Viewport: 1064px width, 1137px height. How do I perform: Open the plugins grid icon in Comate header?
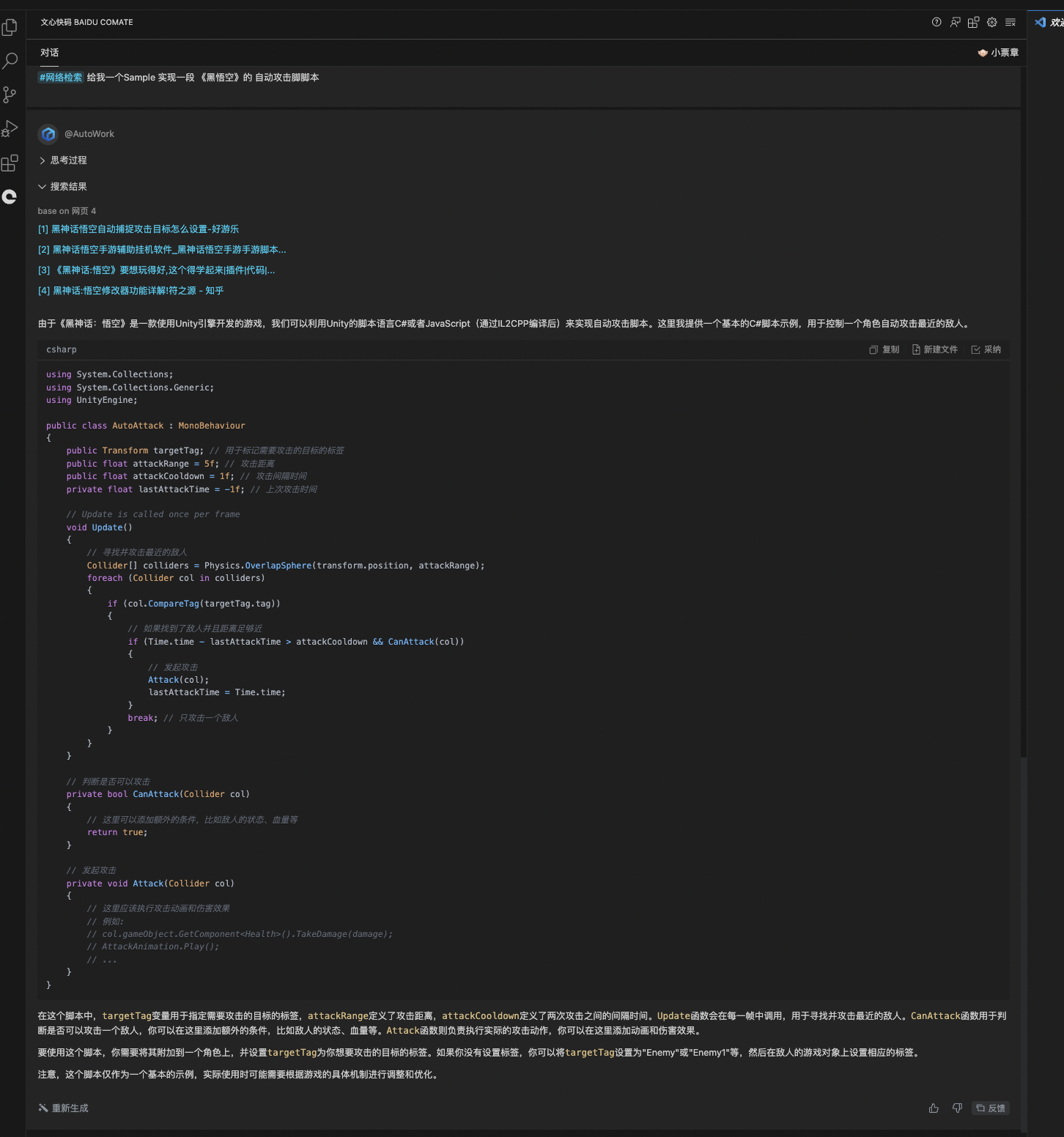(973, 22)
